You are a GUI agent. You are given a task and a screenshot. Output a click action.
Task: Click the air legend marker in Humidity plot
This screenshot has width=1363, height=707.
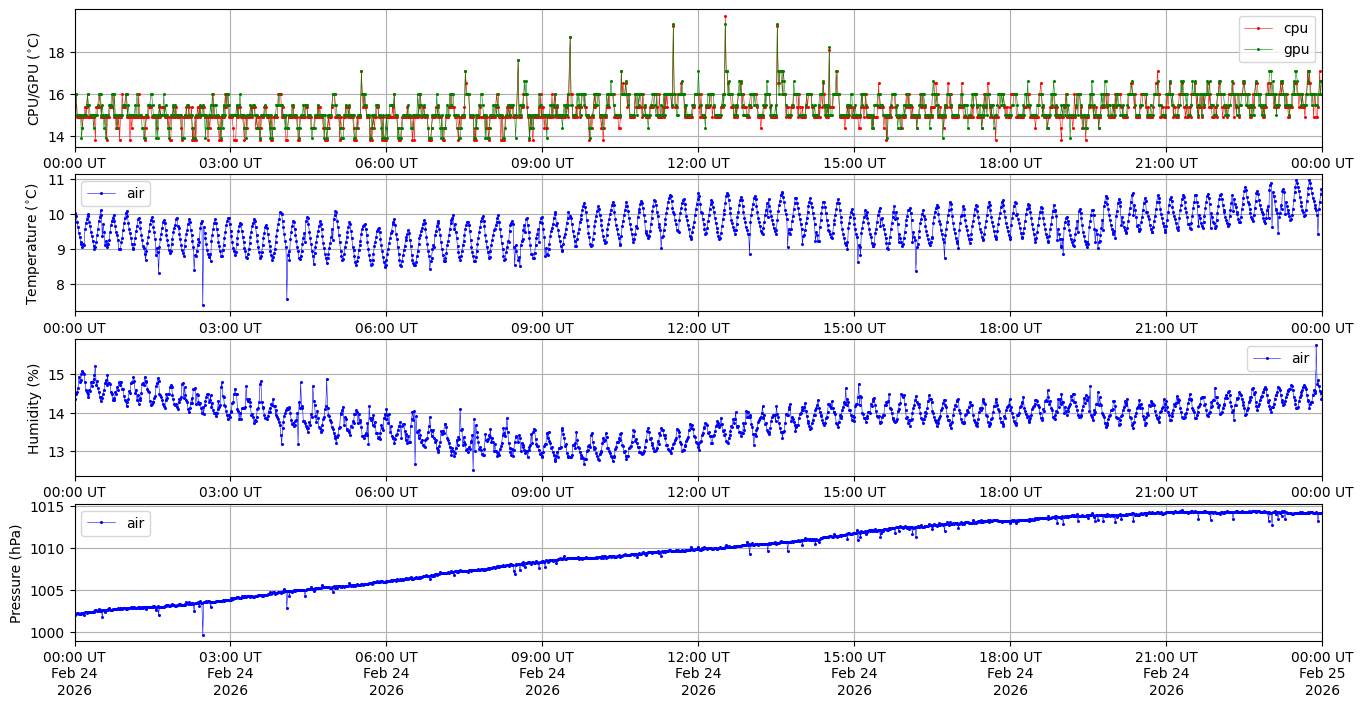pyautogui.click(x=1268, y=358)
